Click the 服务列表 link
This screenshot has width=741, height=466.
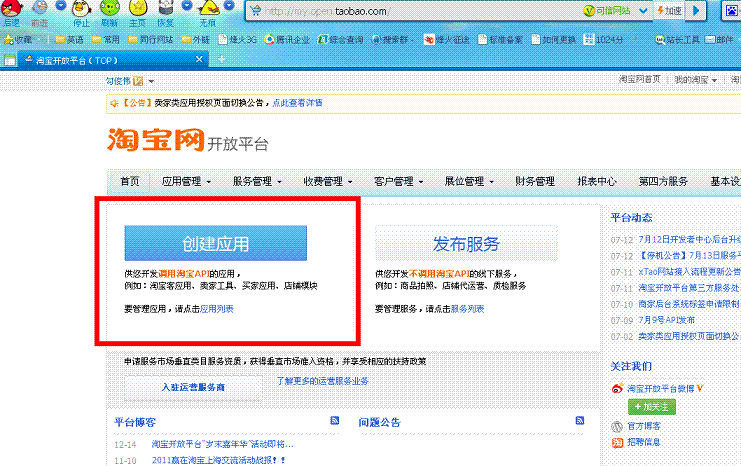467,309
